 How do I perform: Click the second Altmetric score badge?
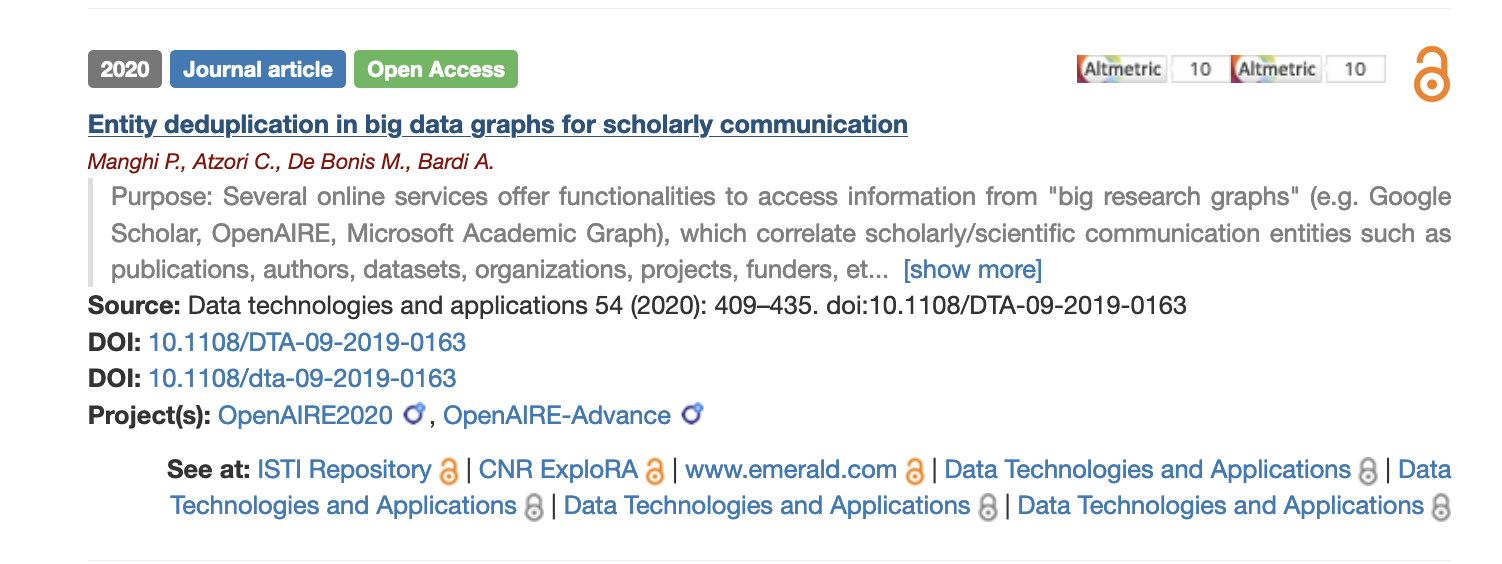[1309, 69]
